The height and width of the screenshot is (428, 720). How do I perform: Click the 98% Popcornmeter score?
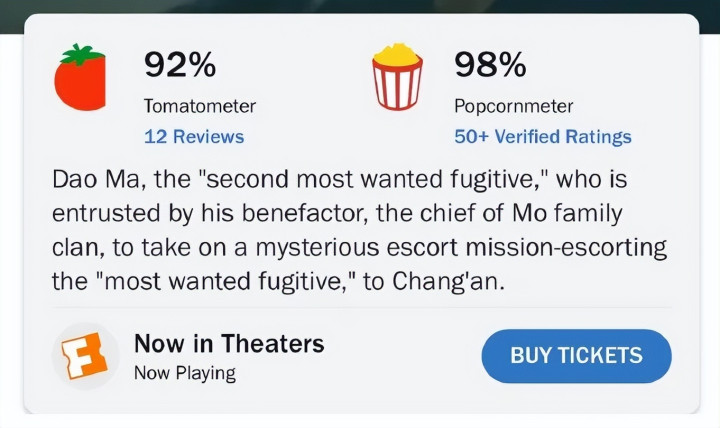490,66
